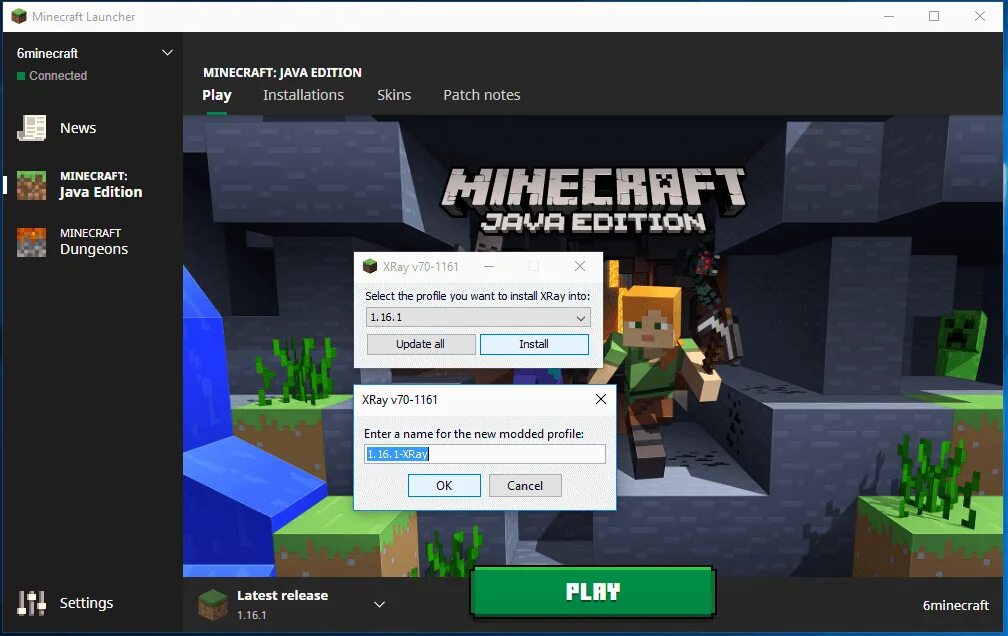Open Settings sliders icon
This screenshot has height=636, width=1008.
(32, 603)
